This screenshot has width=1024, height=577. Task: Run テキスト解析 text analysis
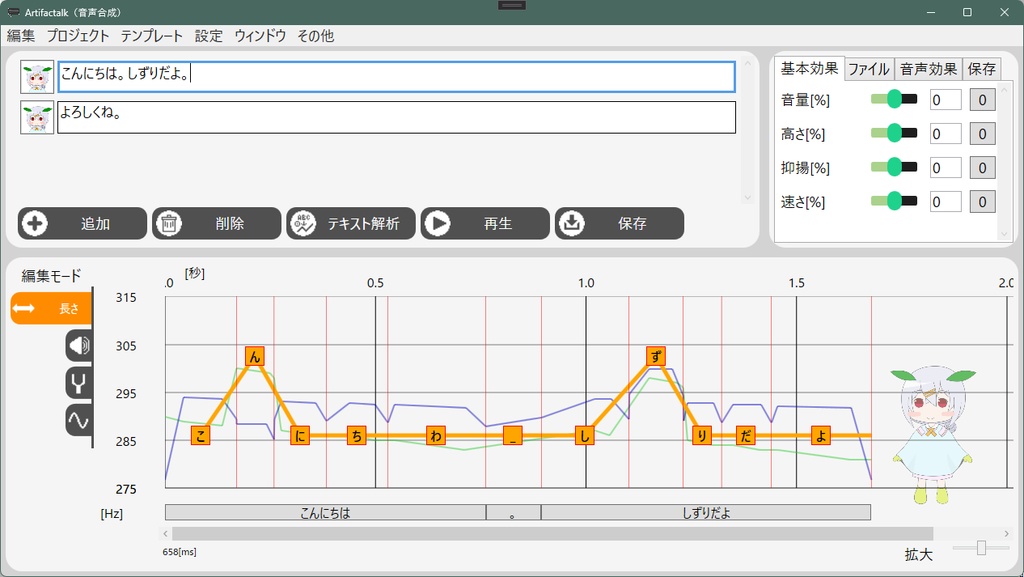(351, 223)
